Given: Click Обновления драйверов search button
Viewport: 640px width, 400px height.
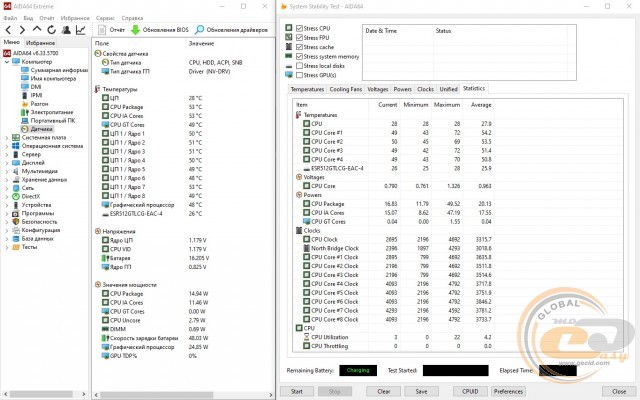Looking at the screenshot, I should [231, 30].
